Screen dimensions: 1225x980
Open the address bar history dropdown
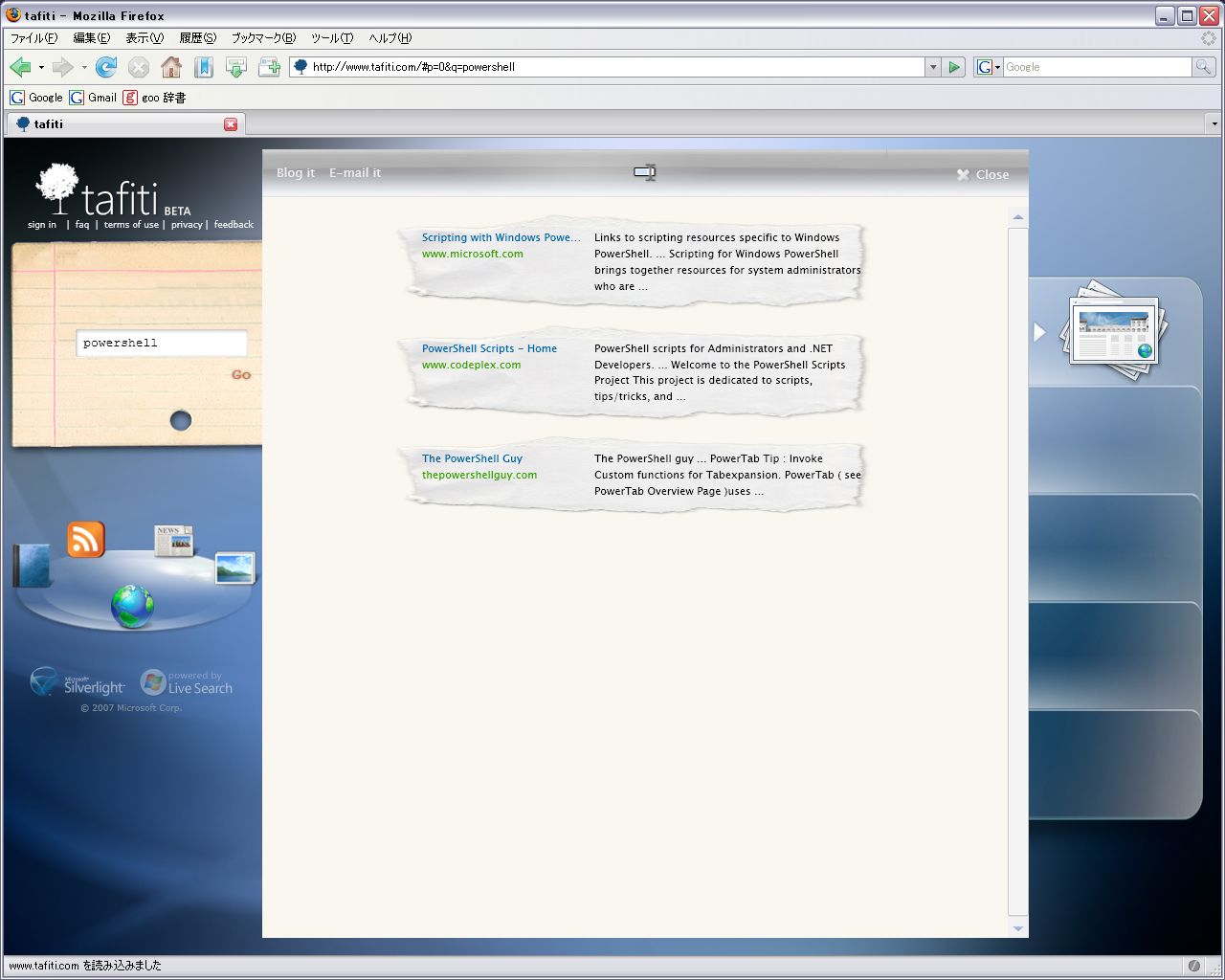[933, 67]
